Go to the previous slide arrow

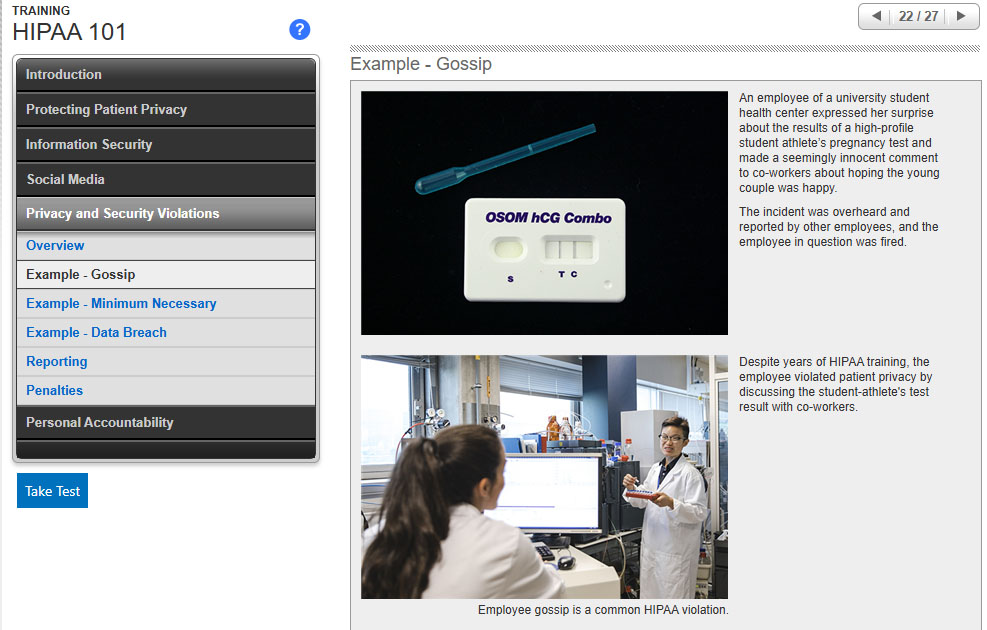point(876,16)
